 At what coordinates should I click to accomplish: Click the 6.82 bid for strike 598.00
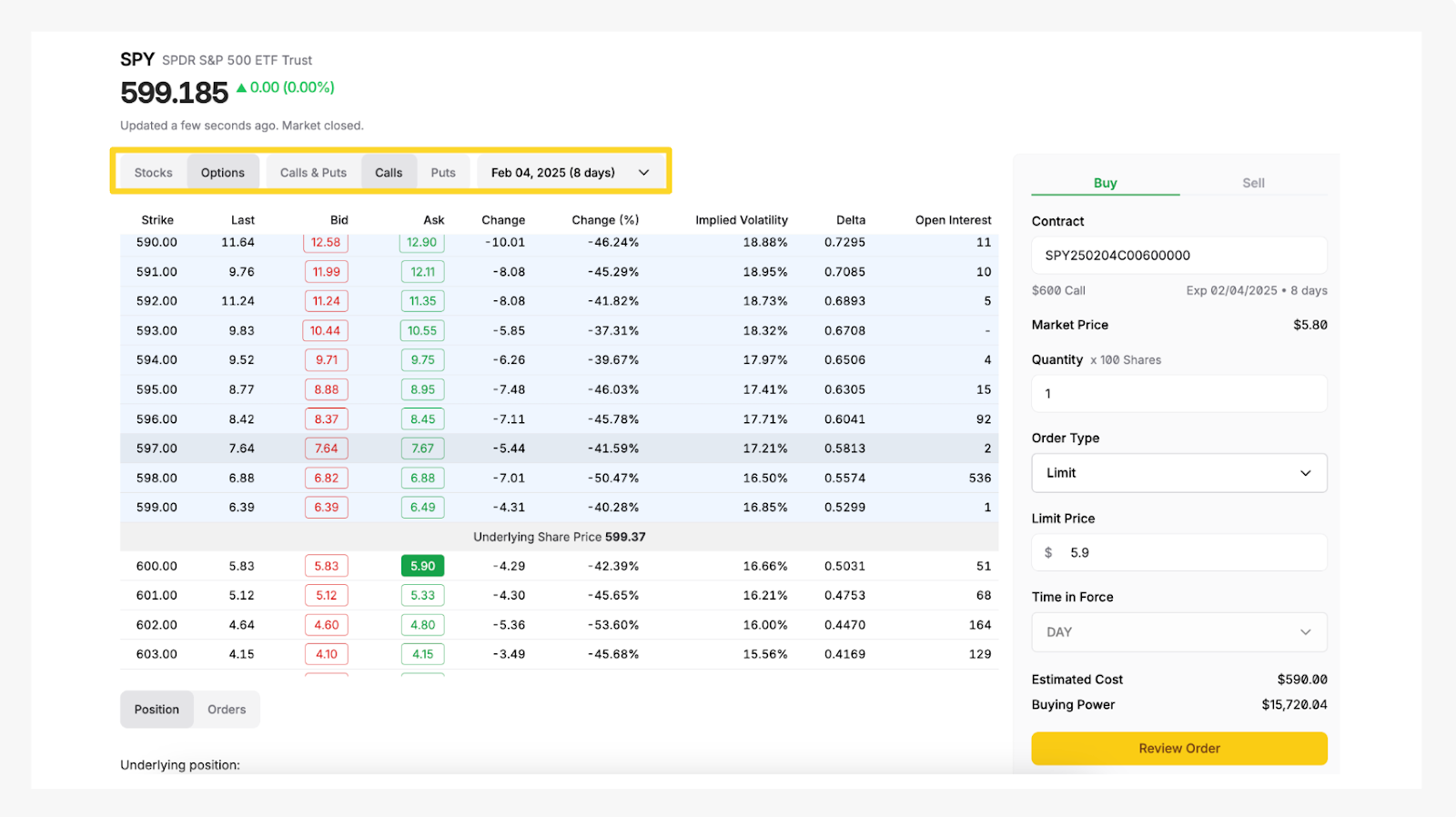327,478
